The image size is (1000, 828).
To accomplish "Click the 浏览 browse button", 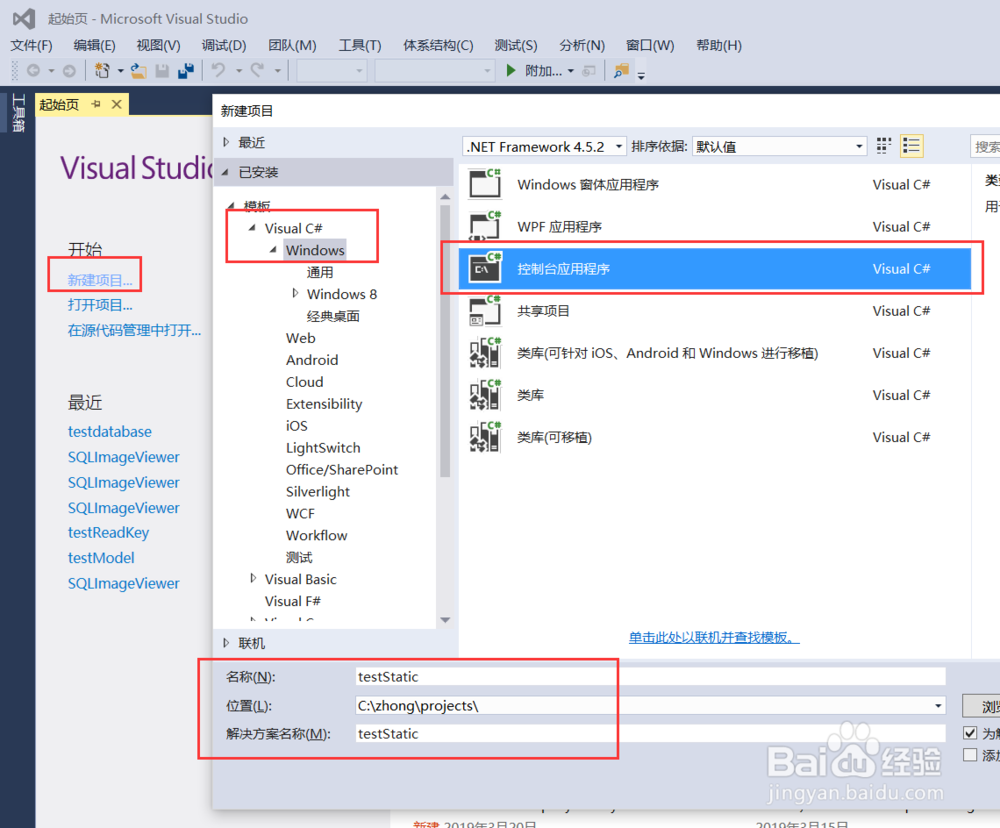I will 982,706.
